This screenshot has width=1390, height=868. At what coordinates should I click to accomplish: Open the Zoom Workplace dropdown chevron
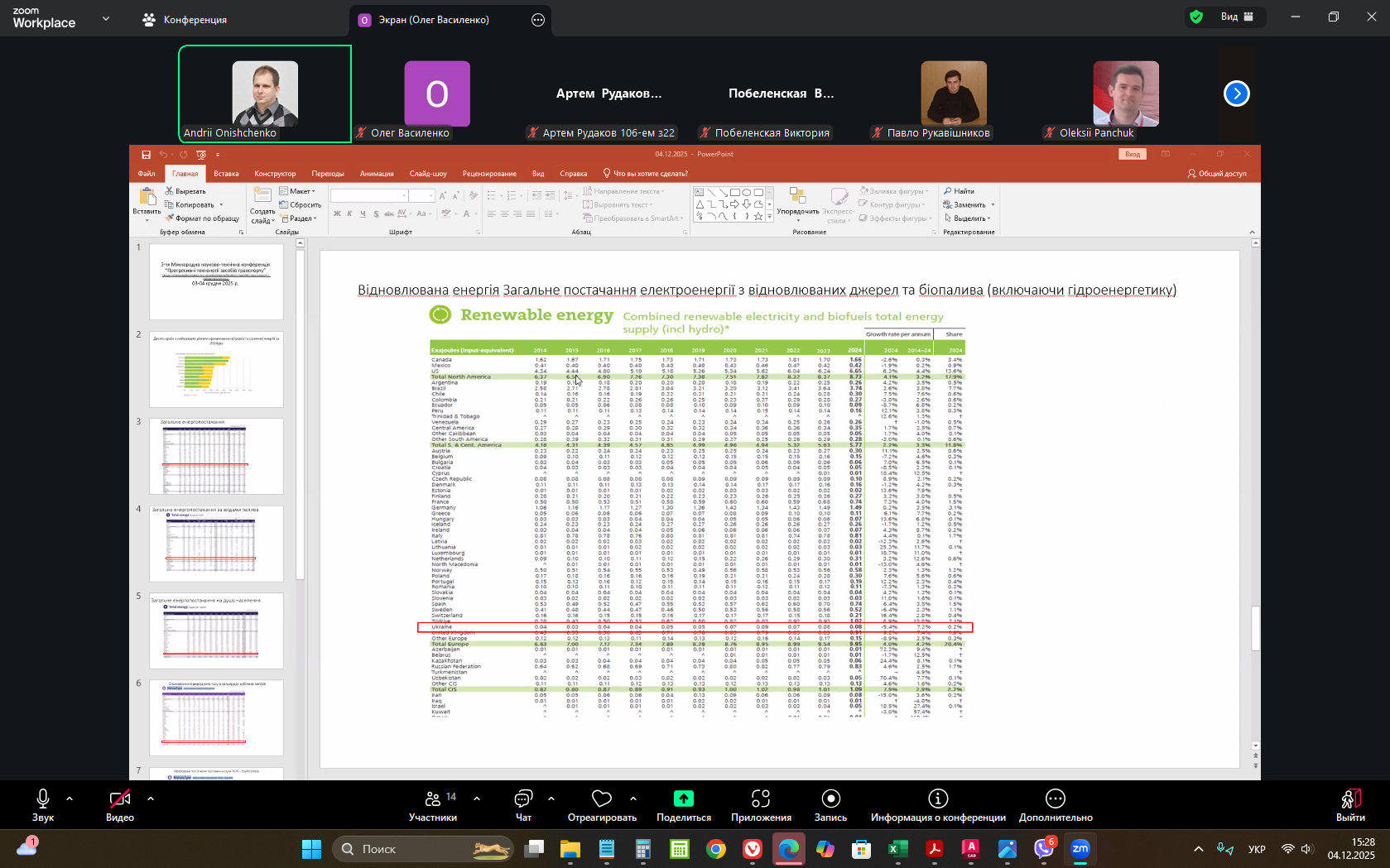tap(106, 18)
